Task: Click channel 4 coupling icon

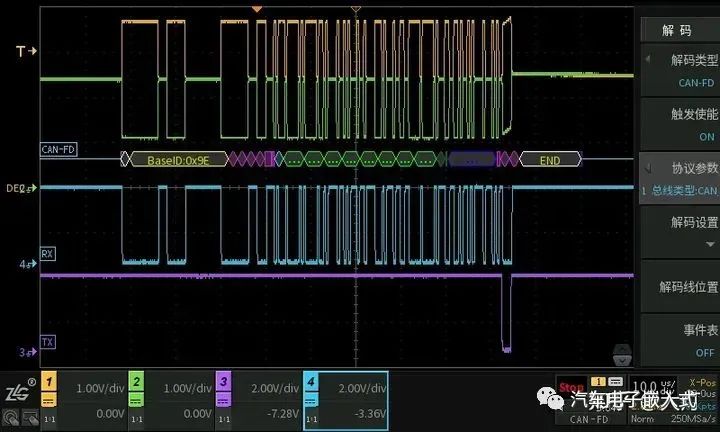Action: [x=311, y=400]
